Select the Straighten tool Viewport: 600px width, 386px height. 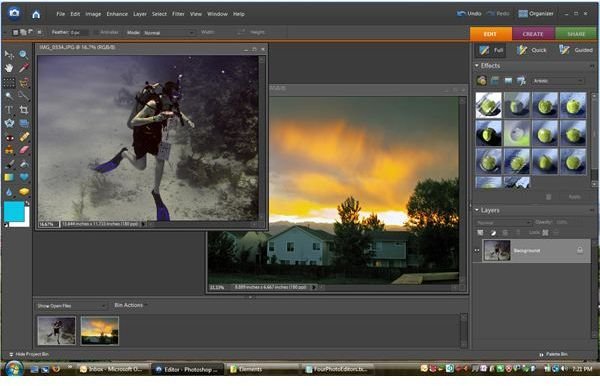(24, 123)
